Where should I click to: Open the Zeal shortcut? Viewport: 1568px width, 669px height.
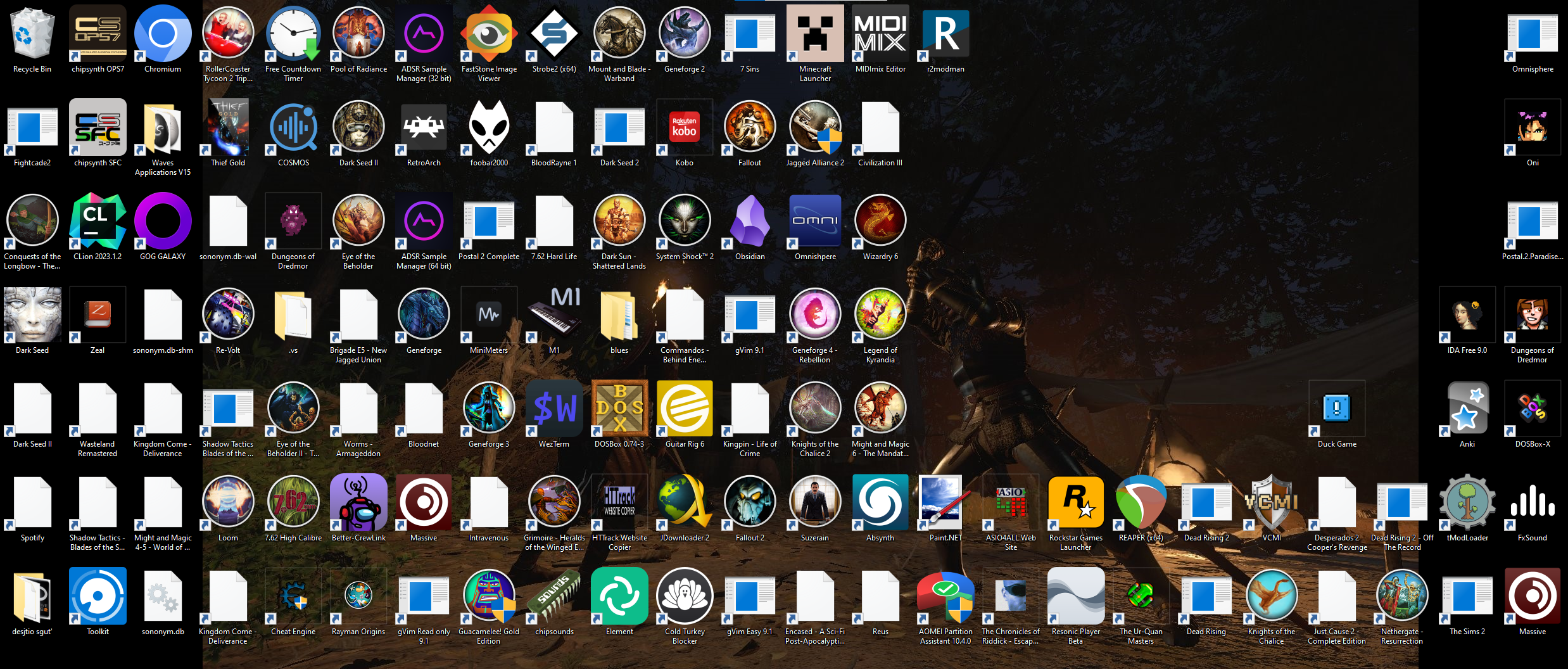coord(98,315)
